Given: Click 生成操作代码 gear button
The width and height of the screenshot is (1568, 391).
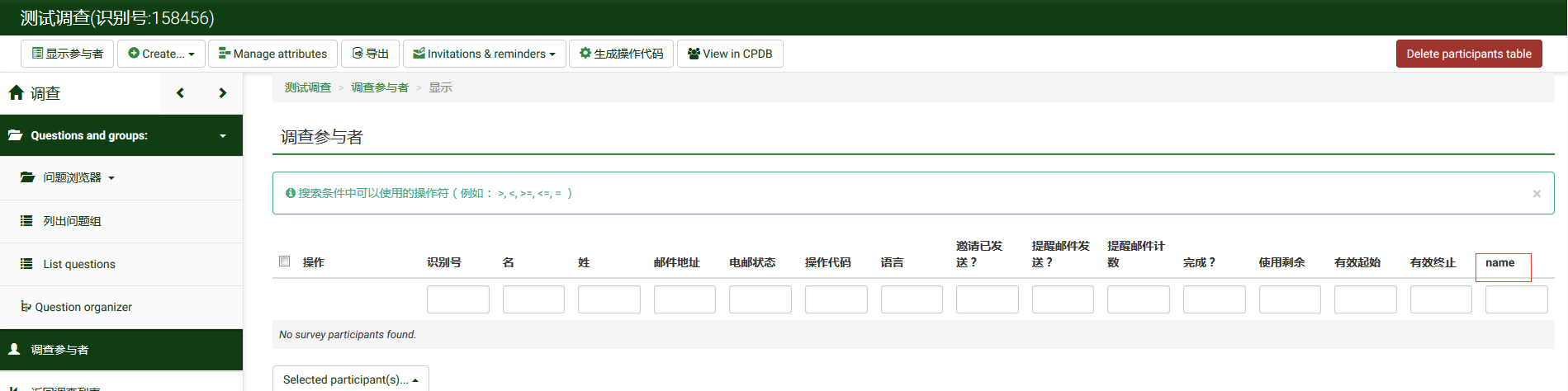Looking at the screenshot, I should 621,54.
